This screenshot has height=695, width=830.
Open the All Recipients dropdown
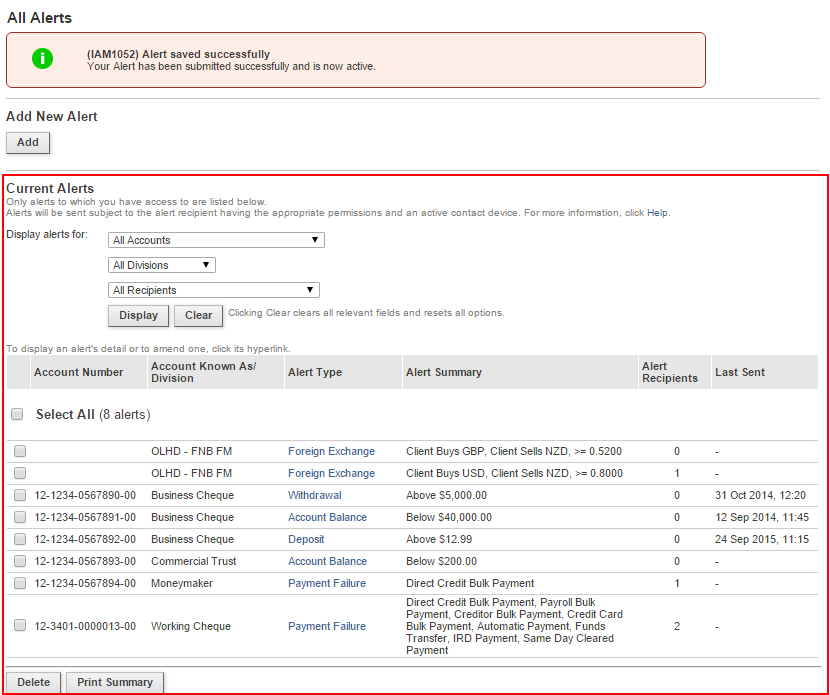[x=214, y=290]
